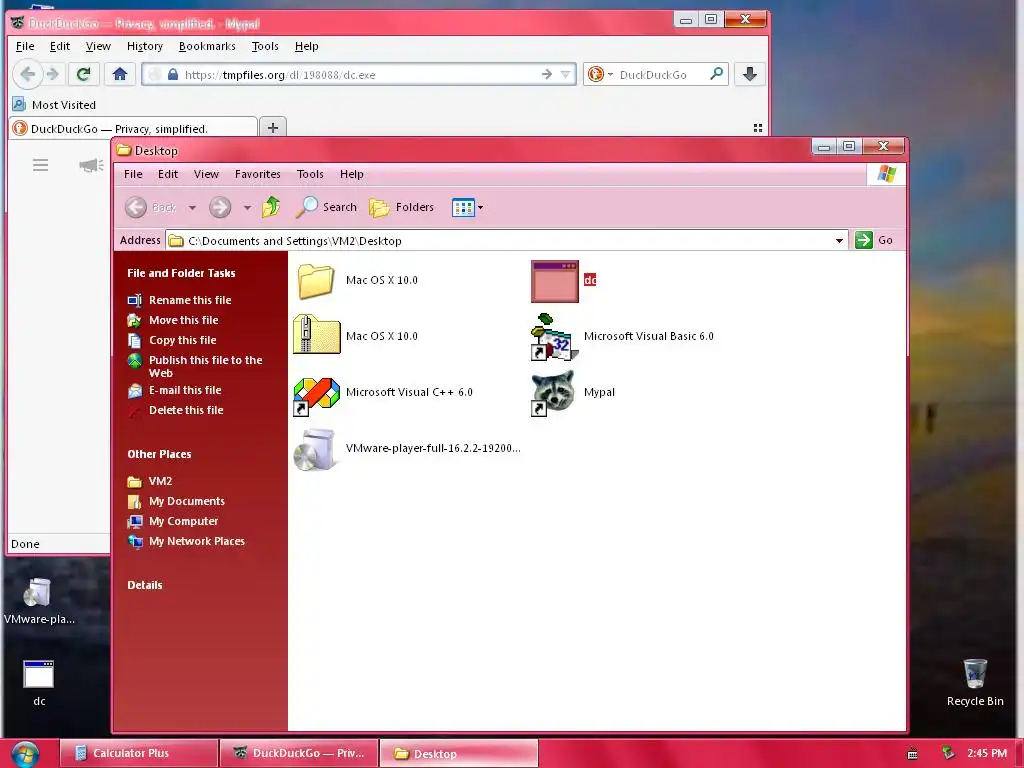1024x768 pixels.
Task: Open the Downloads arrow button in Mypal
Action: point(750,74)
